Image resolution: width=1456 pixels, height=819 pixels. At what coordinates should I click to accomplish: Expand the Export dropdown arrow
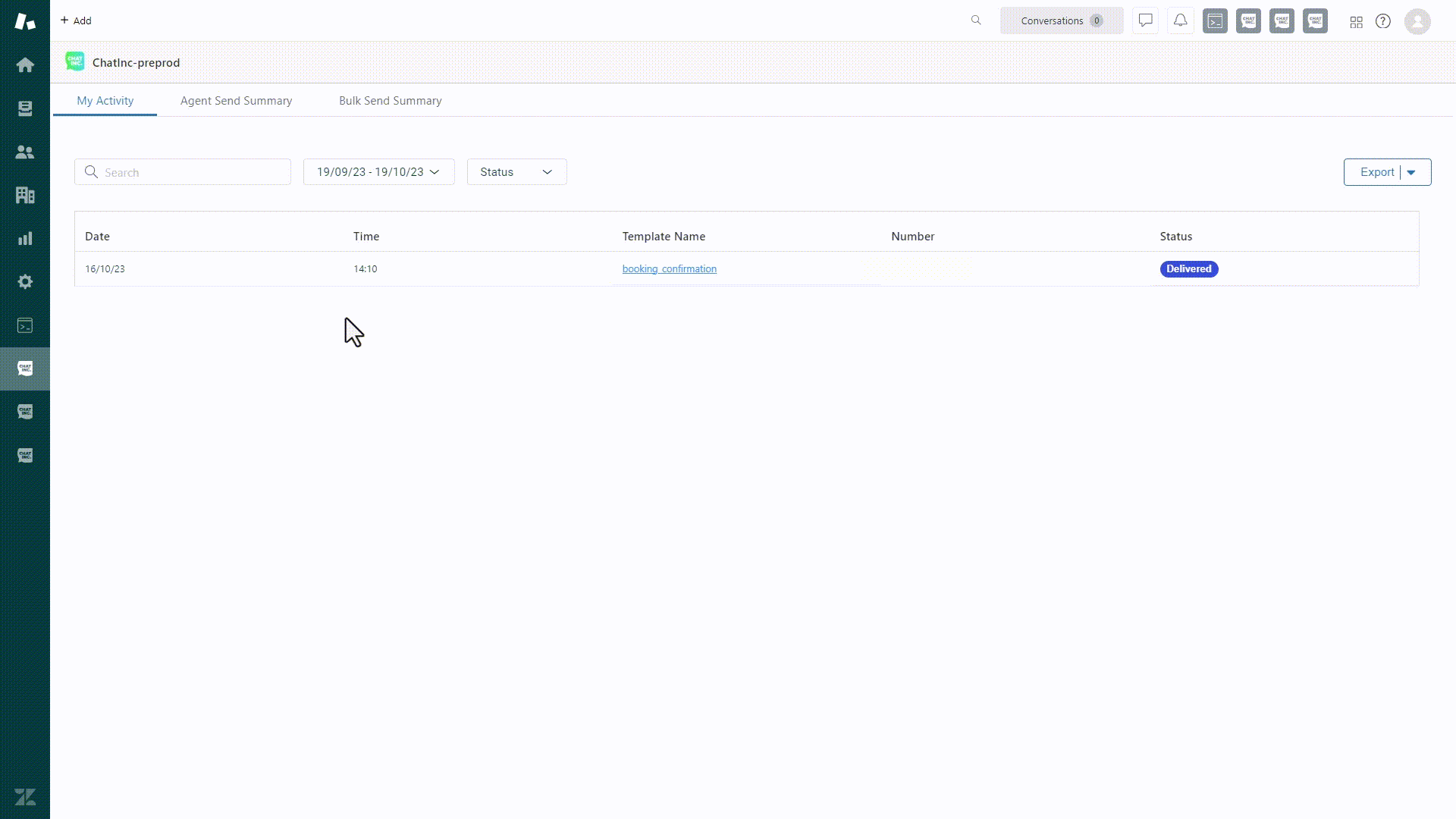click(x=1411, y=172)
